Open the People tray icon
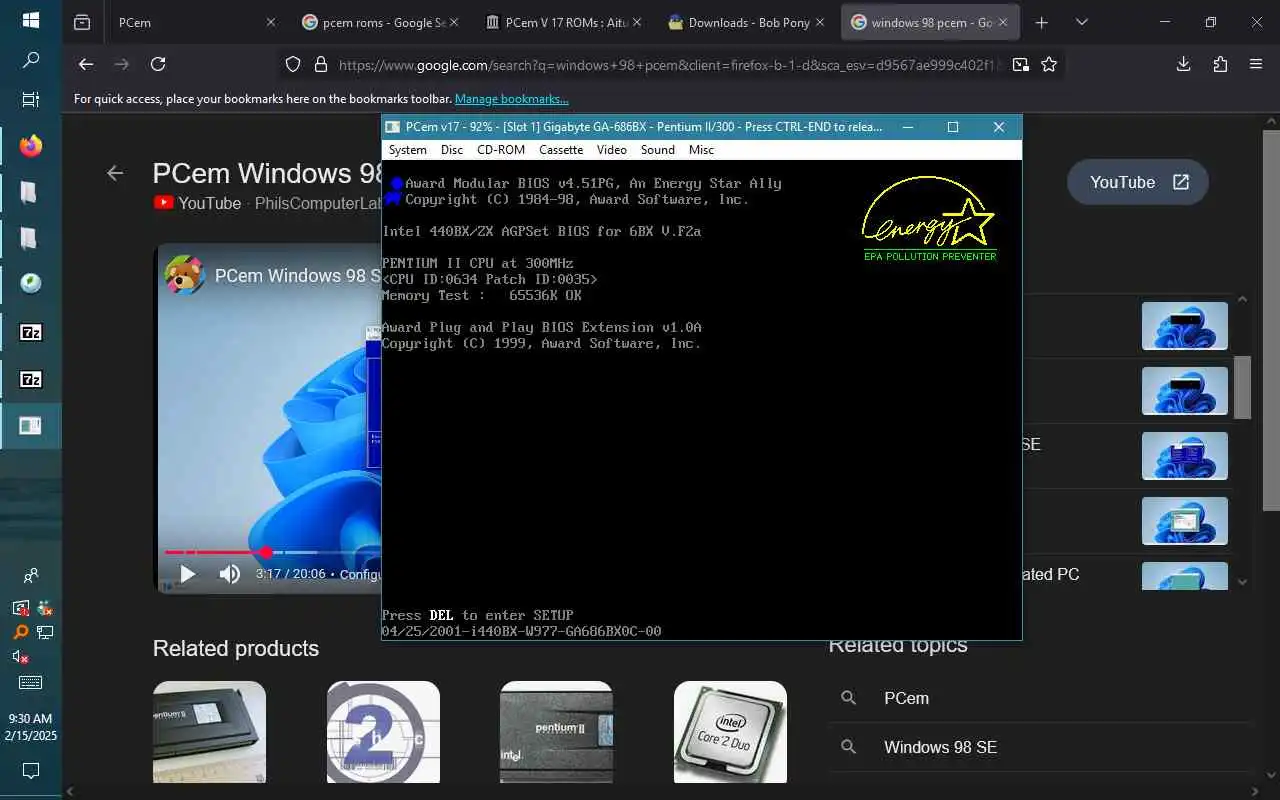Viewport: 1280px width, 800px height. (30, 576)
